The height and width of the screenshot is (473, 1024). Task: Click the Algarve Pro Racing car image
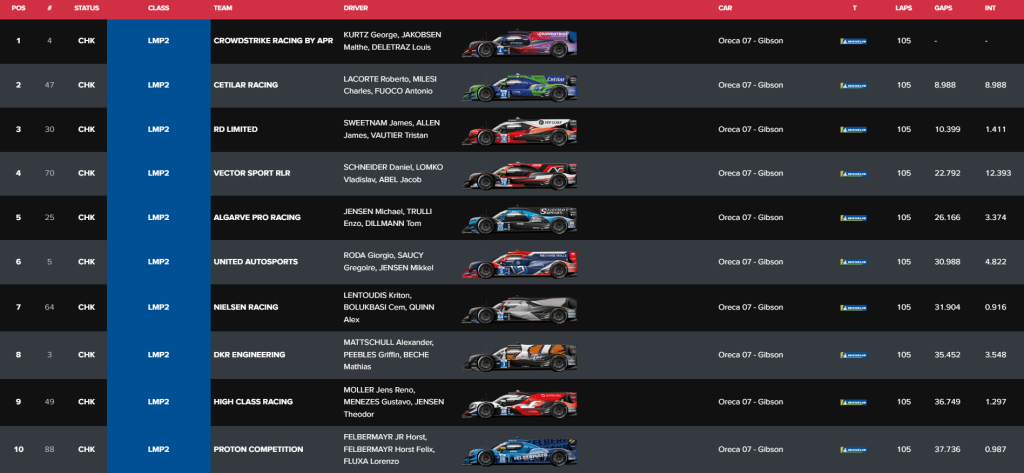[x=519, y=220]
